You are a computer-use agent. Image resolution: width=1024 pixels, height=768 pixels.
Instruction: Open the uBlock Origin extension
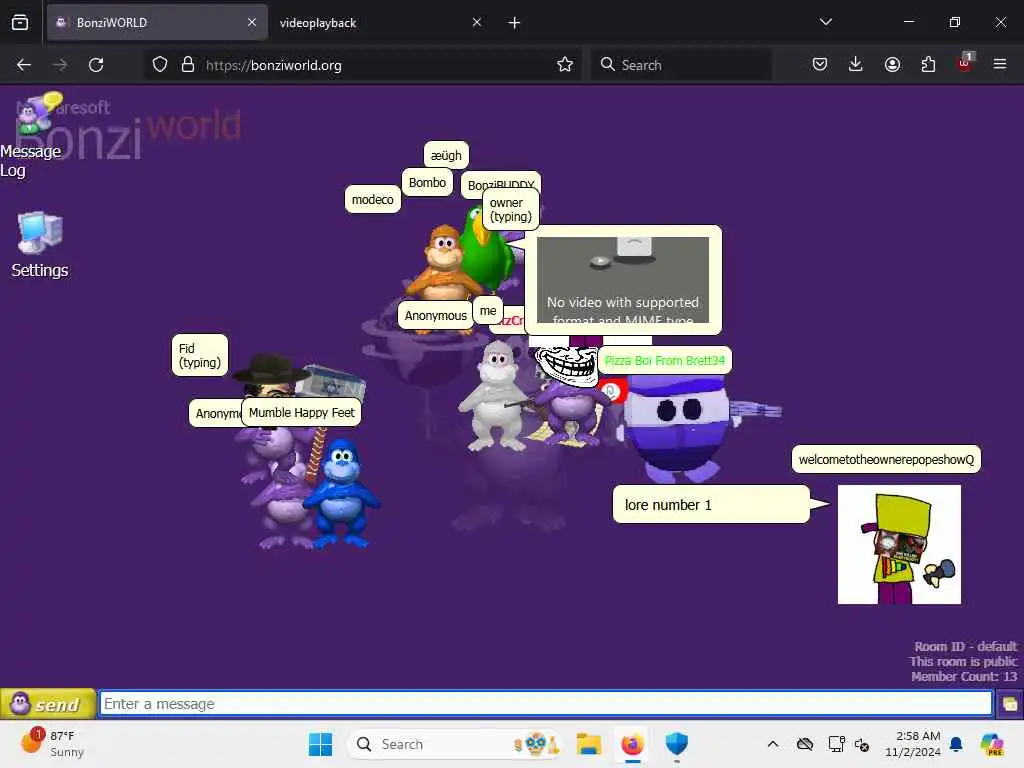(x=965, y=63)
